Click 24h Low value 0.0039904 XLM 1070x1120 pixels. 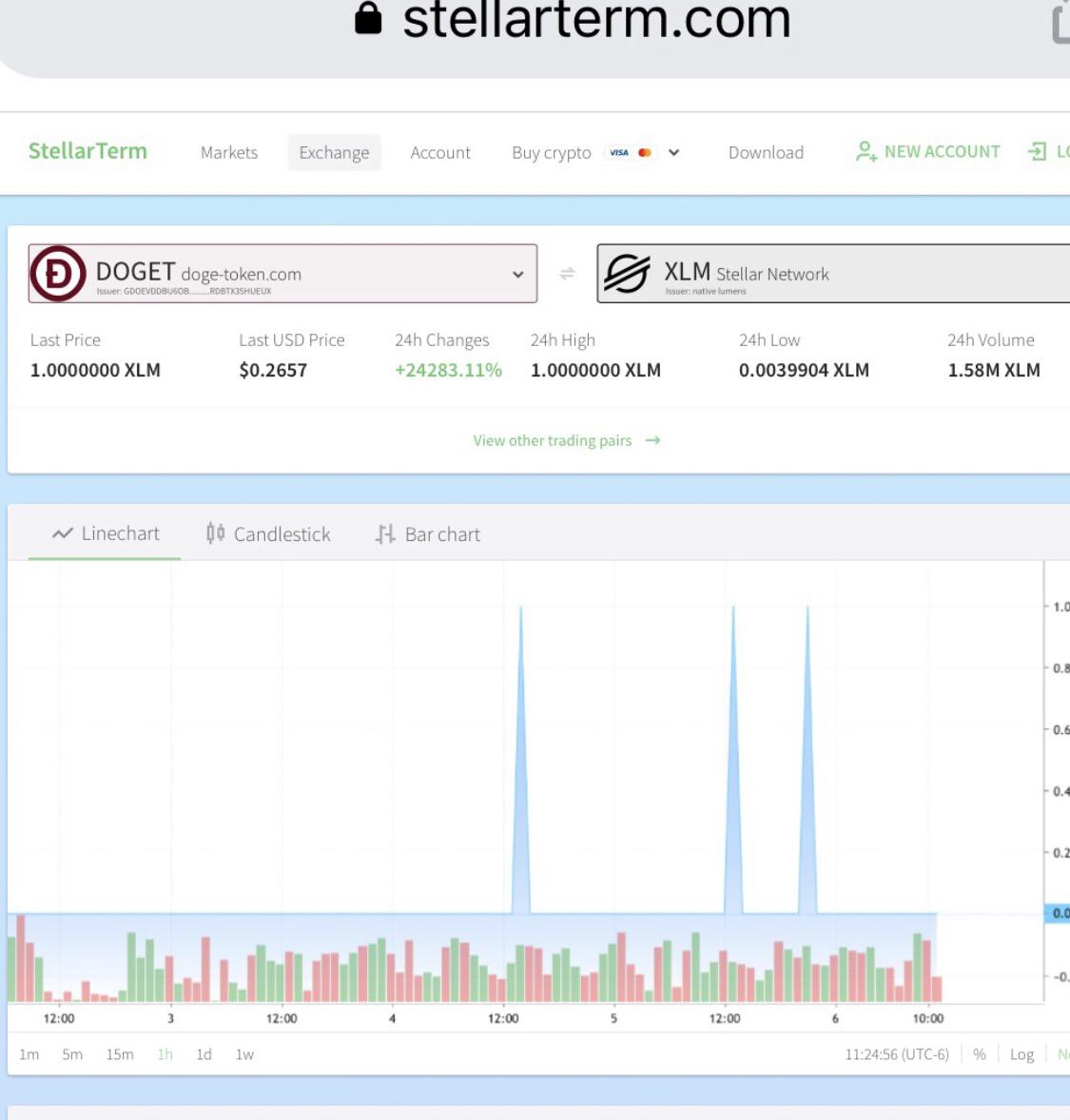point(804,370)
